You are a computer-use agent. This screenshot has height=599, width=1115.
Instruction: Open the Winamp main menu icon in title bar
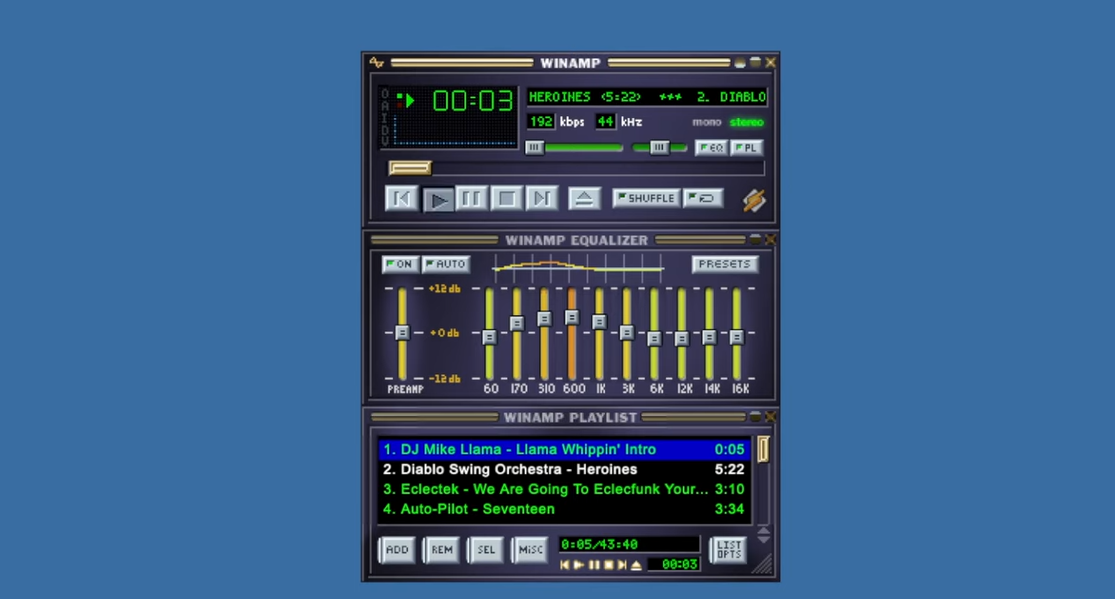(x=376, y=63)
